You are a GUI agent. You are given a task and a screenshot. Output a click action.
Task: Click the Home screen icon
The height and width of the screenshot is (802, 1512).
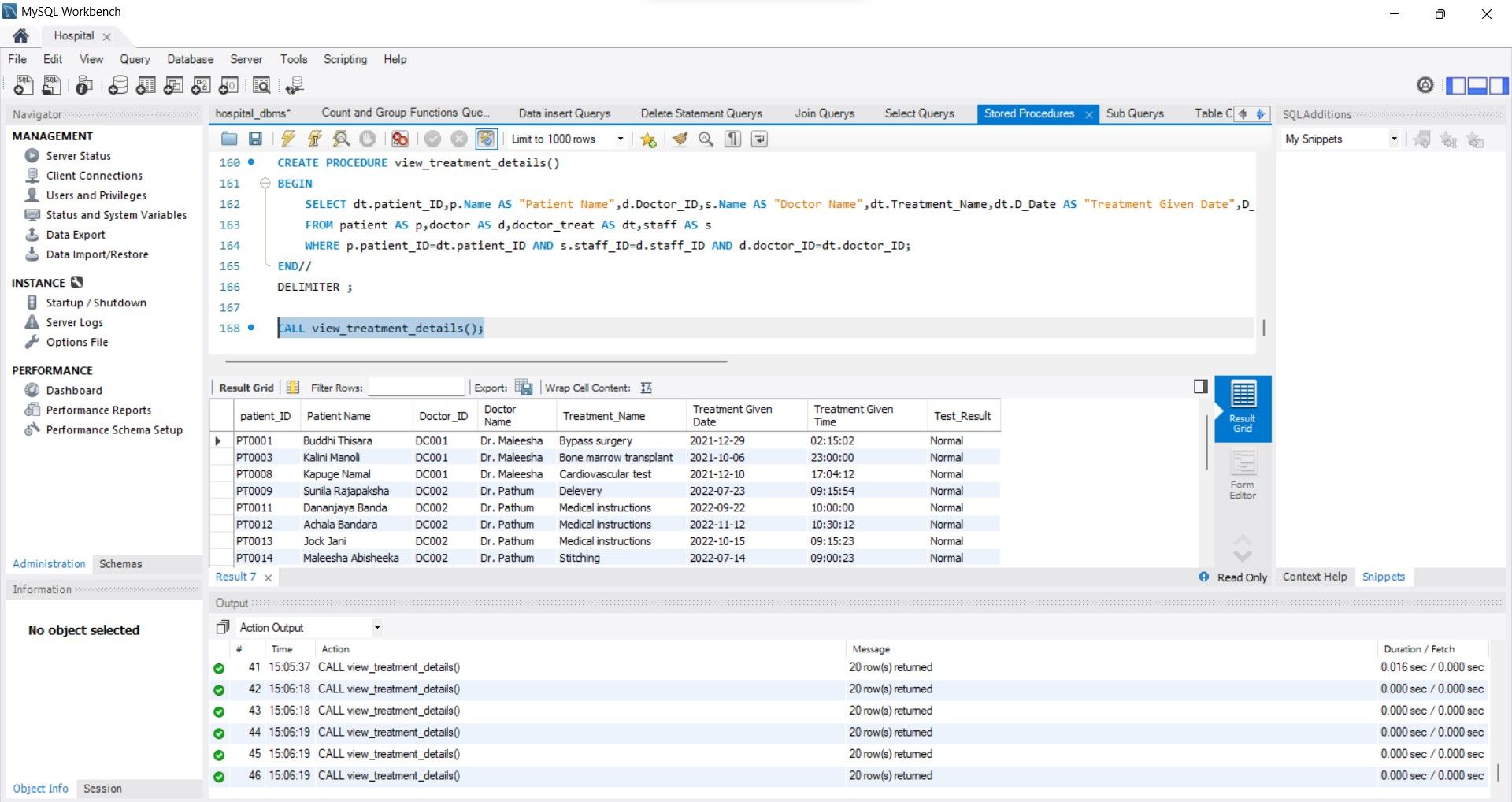[x=21, y=35]
